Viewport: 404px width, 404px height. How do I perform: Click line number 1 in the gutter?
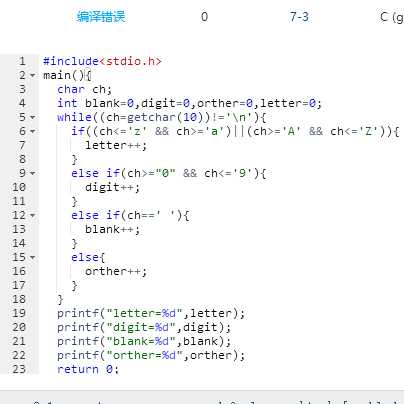tap(22, 61)
